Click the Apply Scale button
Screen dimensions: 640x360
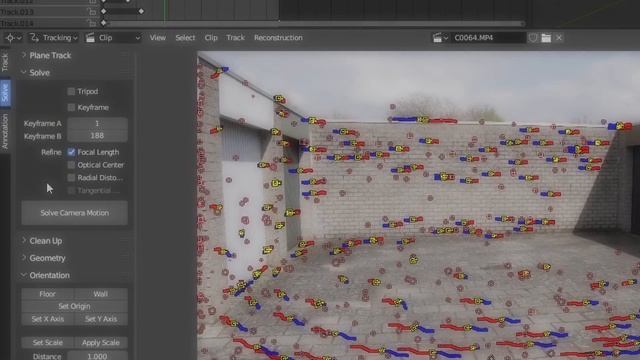101,342
